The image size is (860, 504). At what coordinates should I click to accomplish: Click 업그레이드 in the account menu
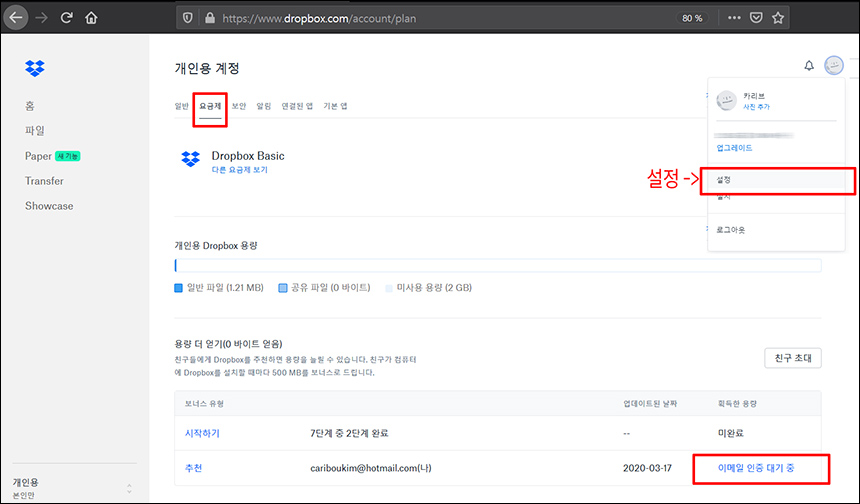(734, 148)
